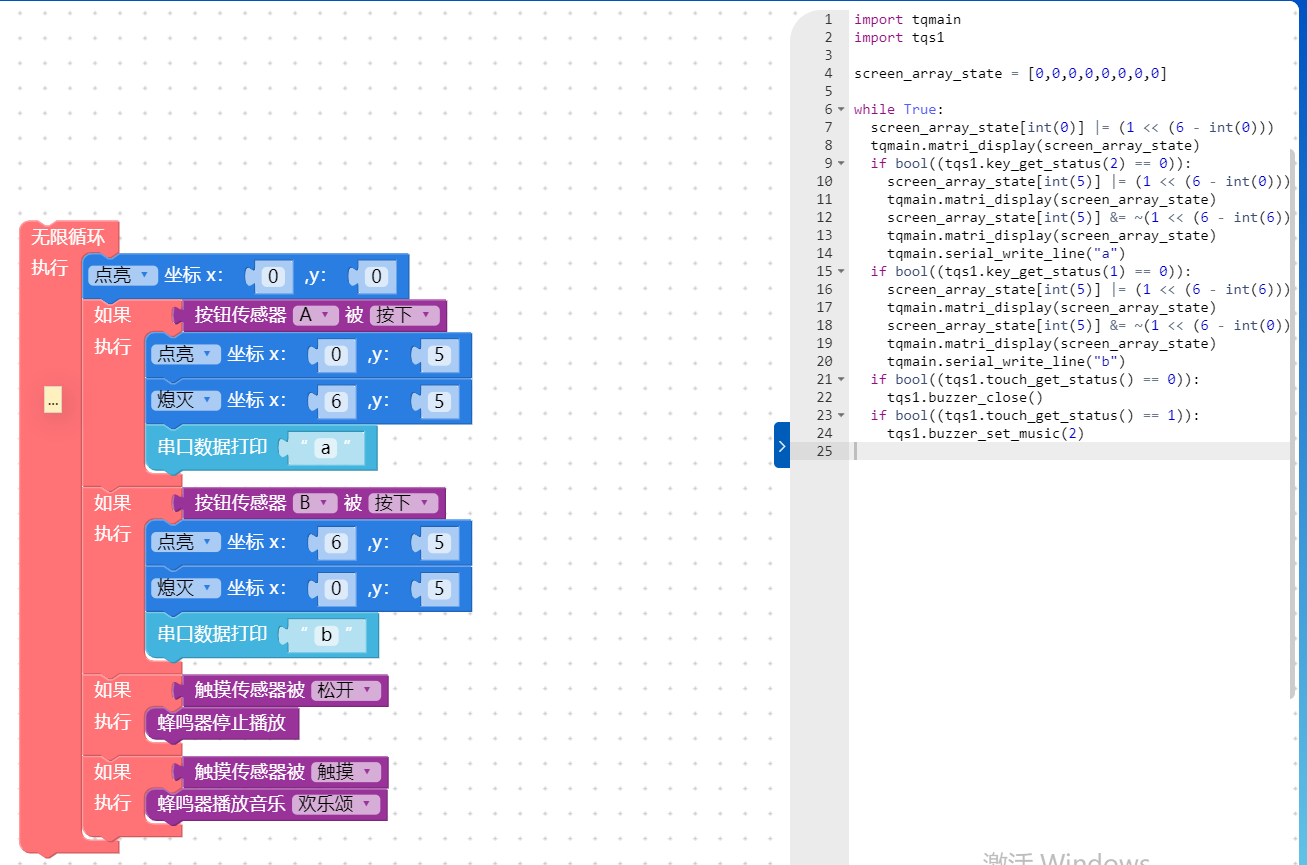Open the 松开 touch sensor dropdown
The height and width of the screenshot is (865, 1307).
346,690
